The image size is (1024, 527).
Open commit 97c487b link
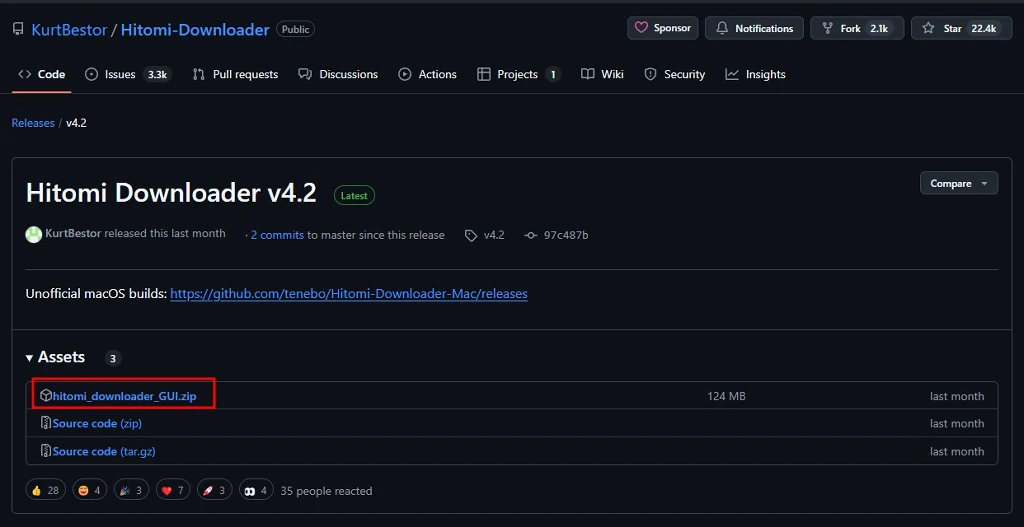tap(566, 235)
